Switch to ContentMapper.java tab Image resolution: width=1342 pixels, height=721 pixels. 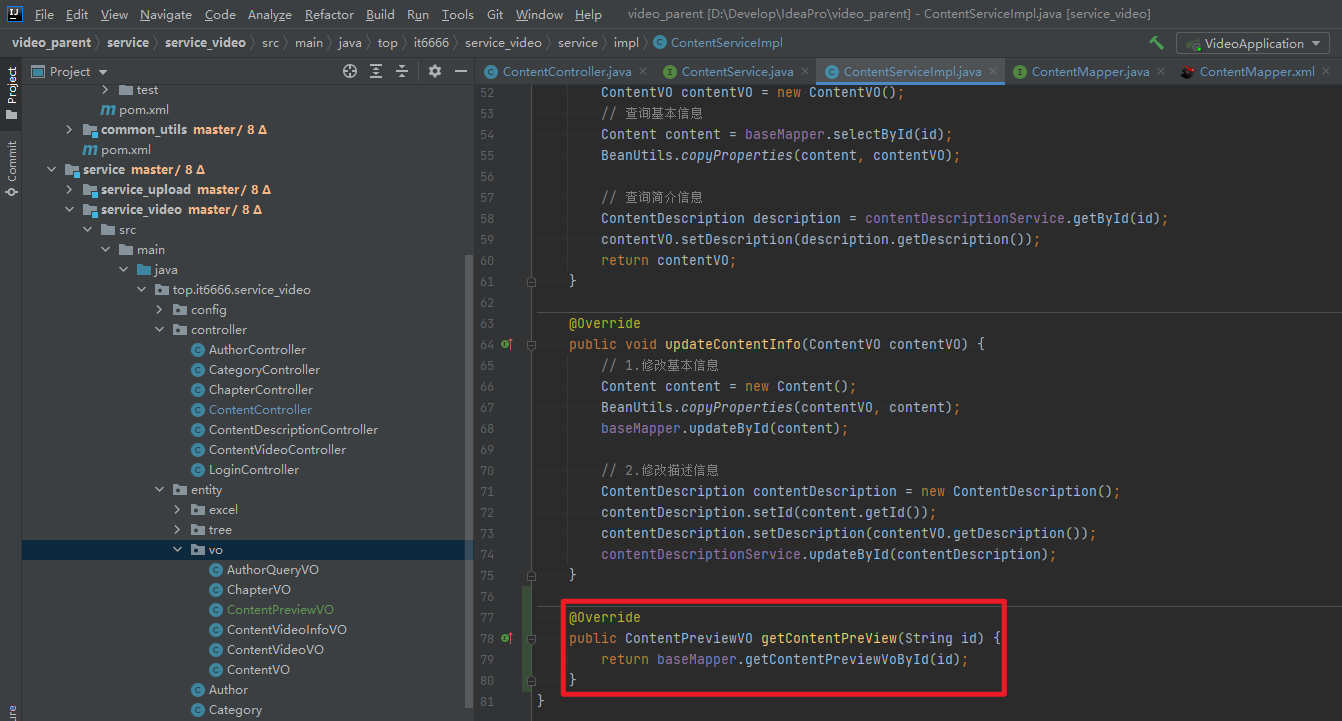pyautogui.click(x=1090, y=72)
